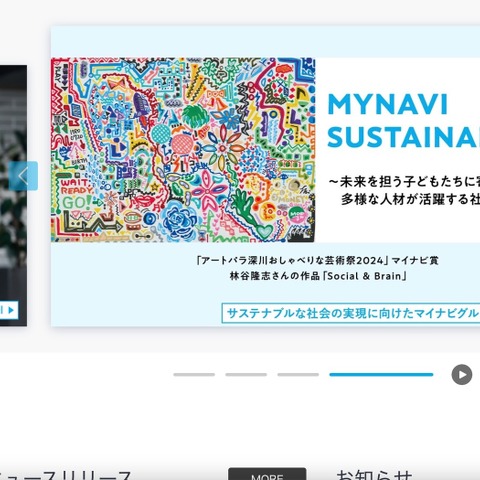Click the 林谷隆志さんの作品 caption line
This screenshot has height=480, width=480.
click(318, 276)
